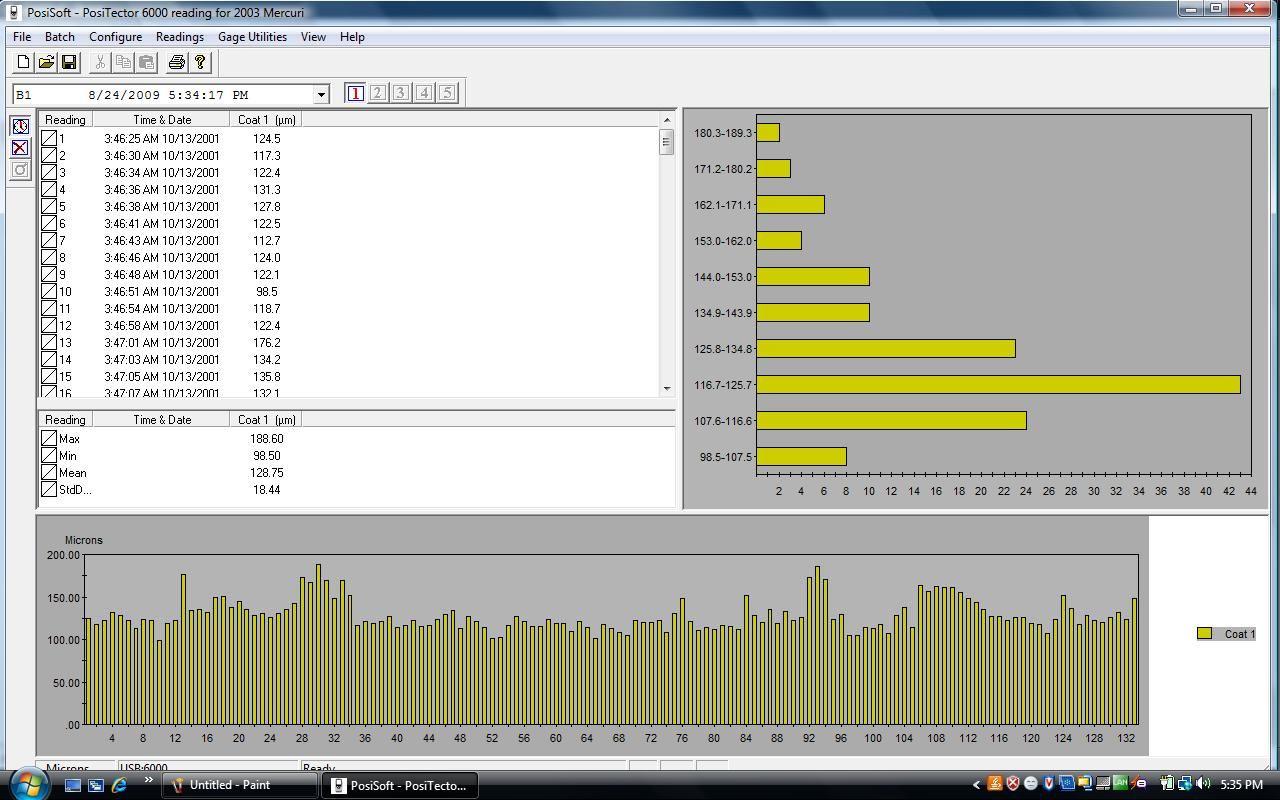This screenshot has height=800, width=1280.
Task: Open the Batch menu
Action: (60, 37)
